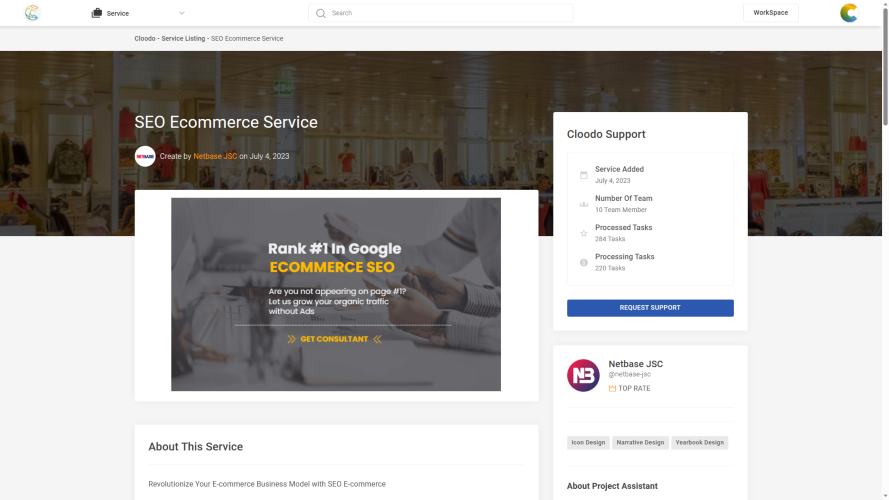Click the Service Added calendar icon
Image resolution: width=889 pixels, height=500 pixels.
pyautogui.click(x=583, y=175)
